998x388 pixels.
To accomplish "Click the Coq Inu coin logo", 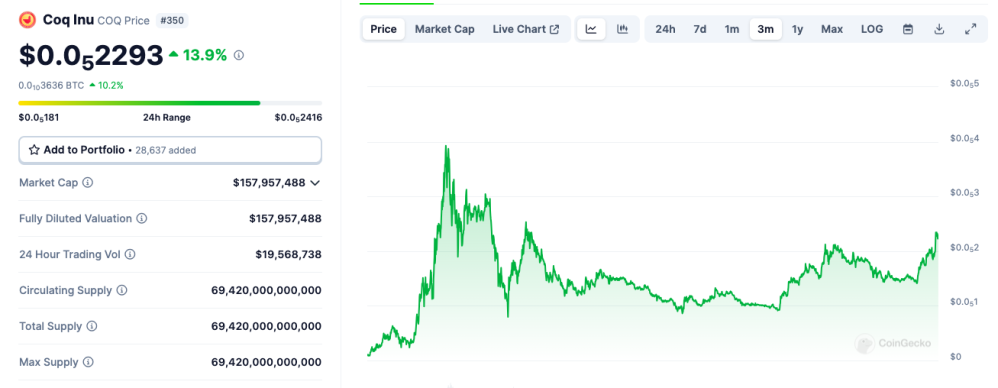I will (x=27, y=20).
